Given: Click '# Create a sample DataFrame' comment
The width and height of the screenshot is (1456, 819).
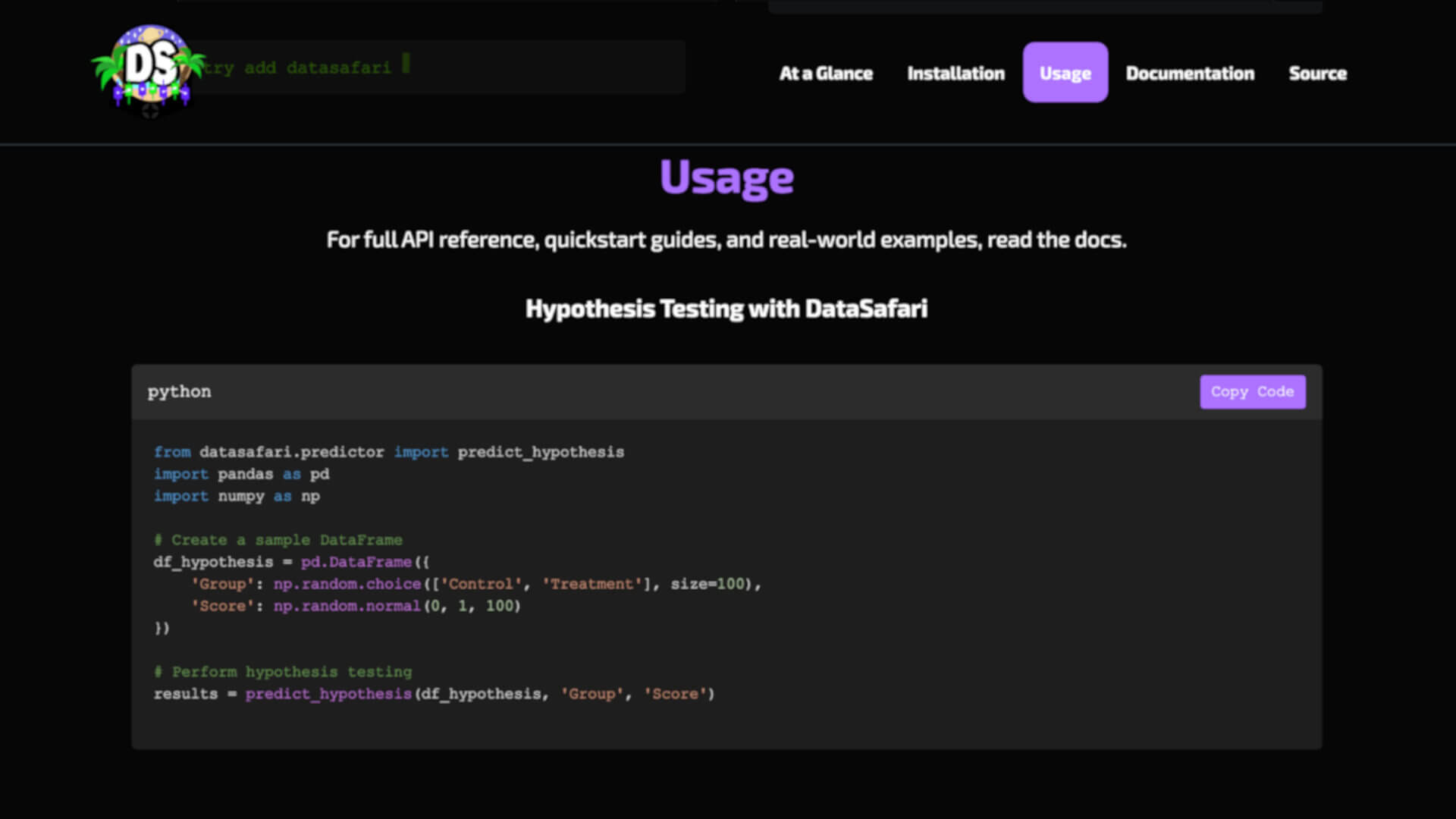Looking at the screenshot, I should pyautogui.click(x=278, y=540).
